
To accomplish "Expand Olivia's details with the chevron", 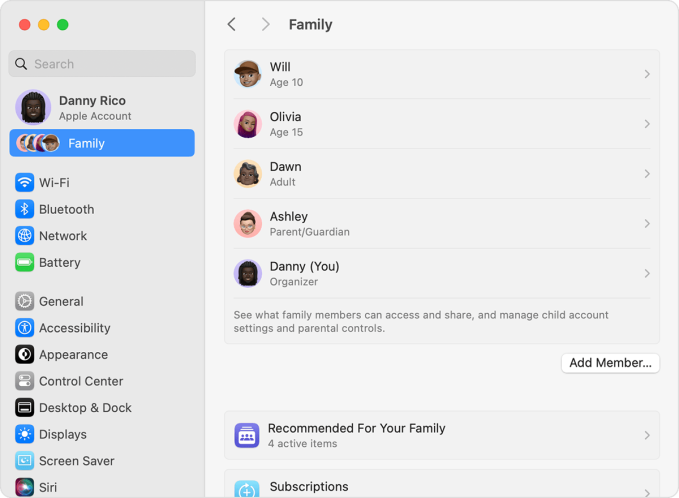I will pyautogui.click(x=647, y=124).
